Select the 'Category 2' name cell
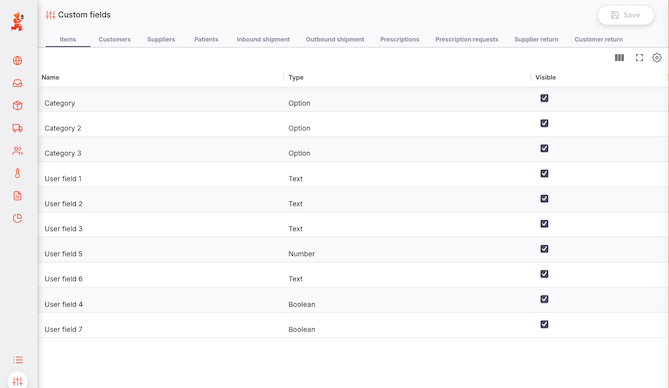Viewport: 669px width, 388px height. tap(63, 128)
